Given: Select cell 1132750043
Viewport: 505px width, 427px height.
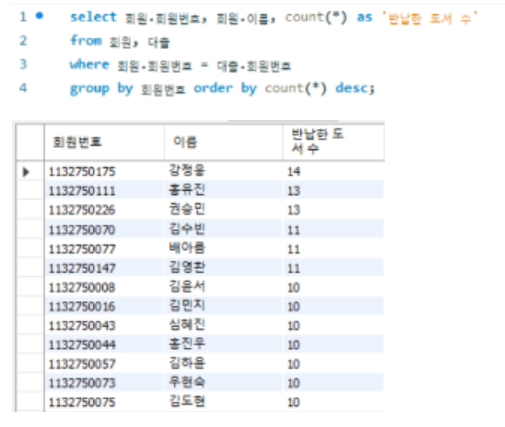Looking at the screenshot, I should point(104,325).
